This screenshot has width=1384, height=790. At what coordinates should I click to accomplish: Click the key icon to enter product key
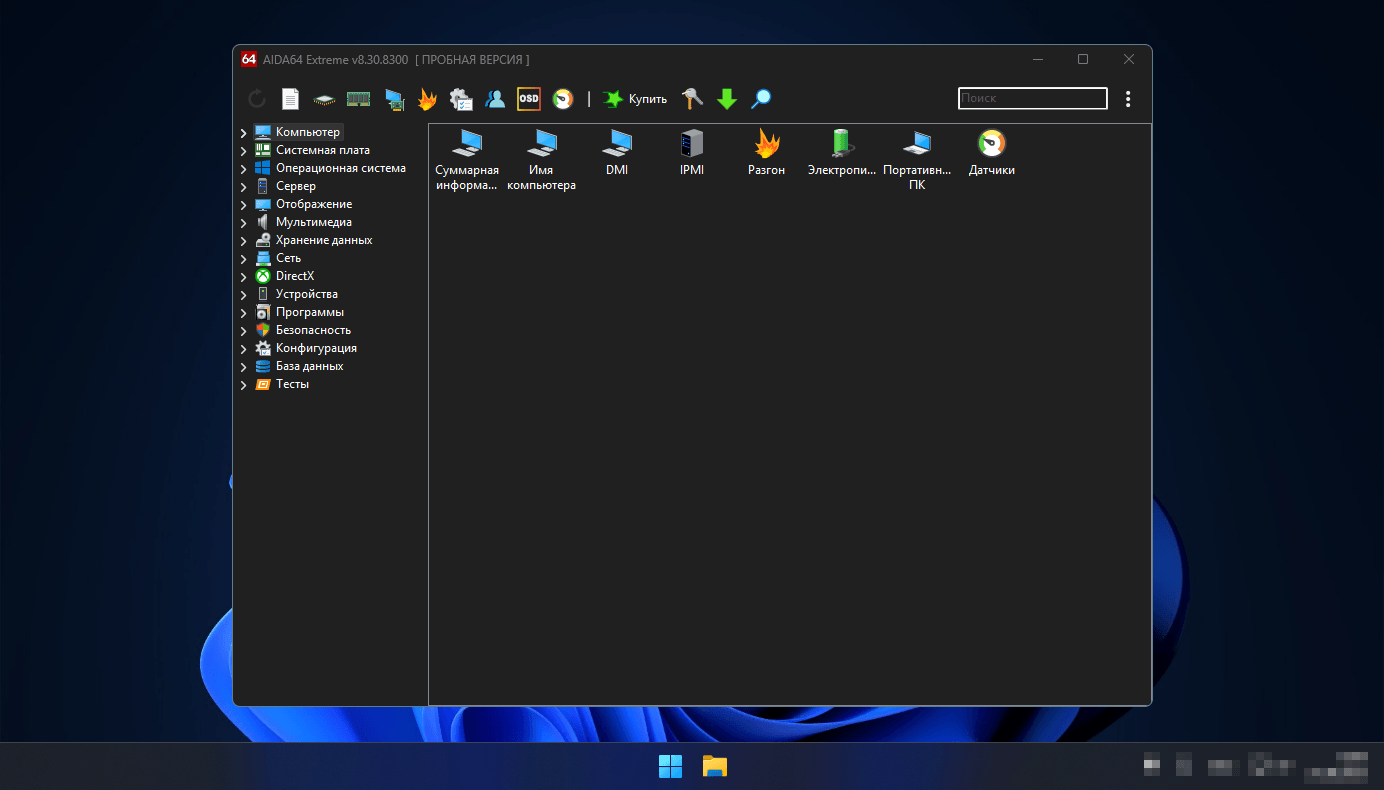pyautogui.click(x=692, y=99)
